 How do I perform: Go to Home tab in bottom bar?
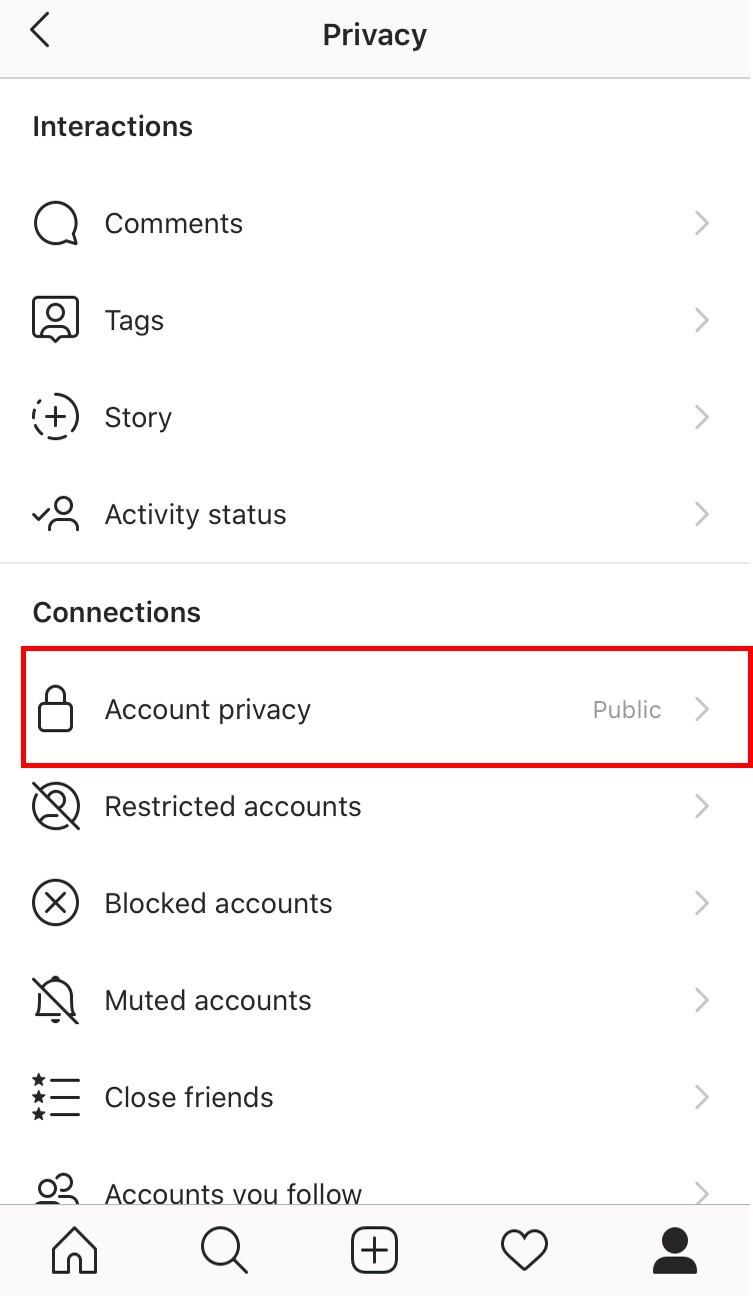(75, 1251)
